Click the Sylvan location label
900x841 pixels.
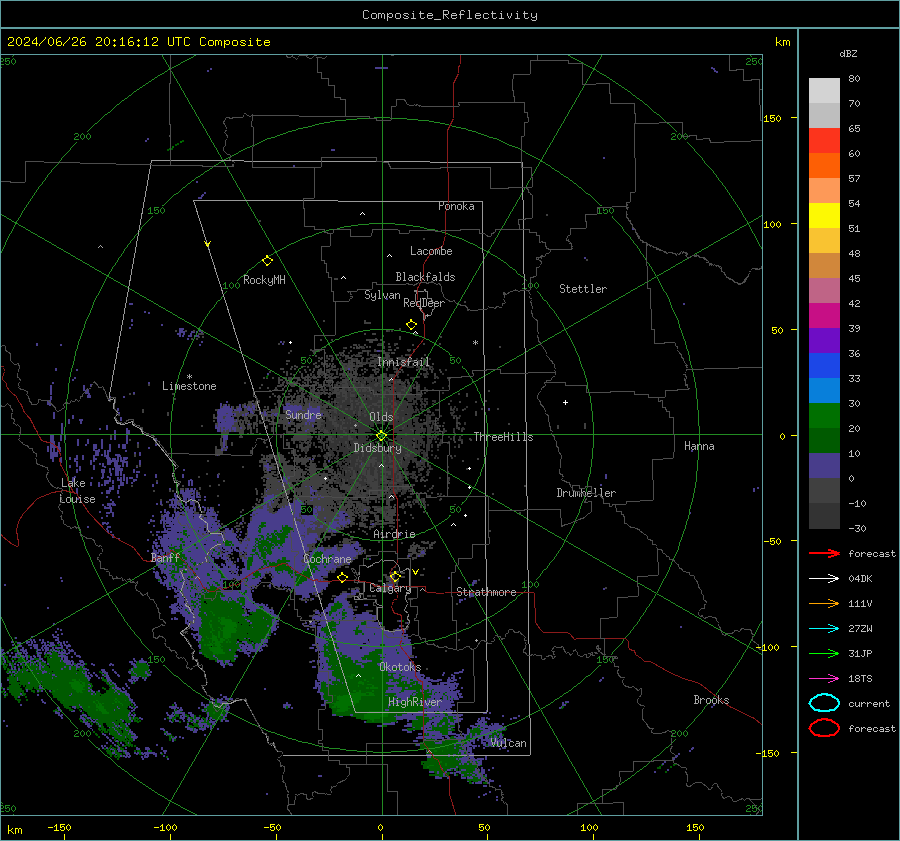[382, 295]
